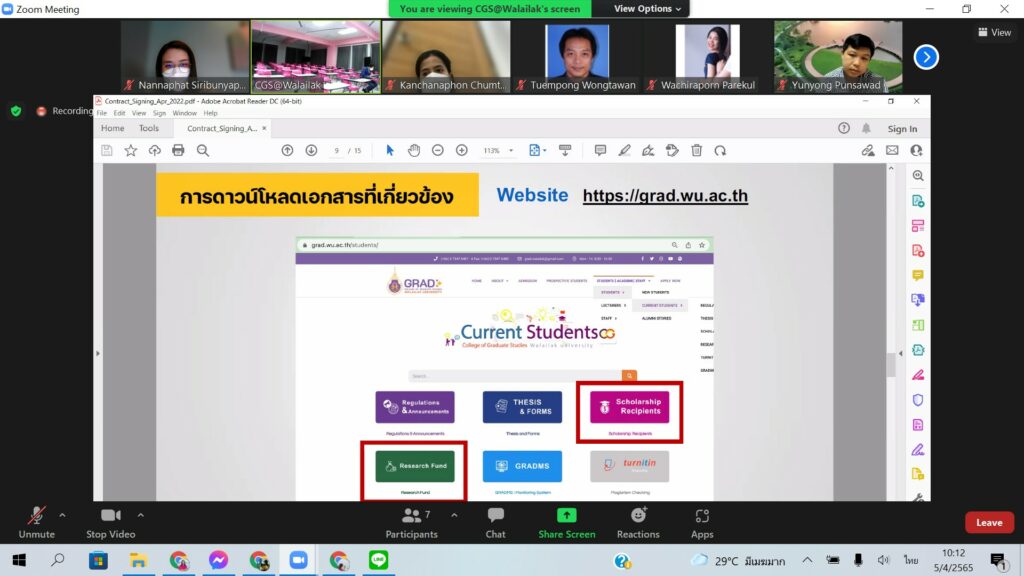Viewport: 1024px width, 576px height.
Task: Open the Acrobat Edit menu
Action: coord(120,113)
